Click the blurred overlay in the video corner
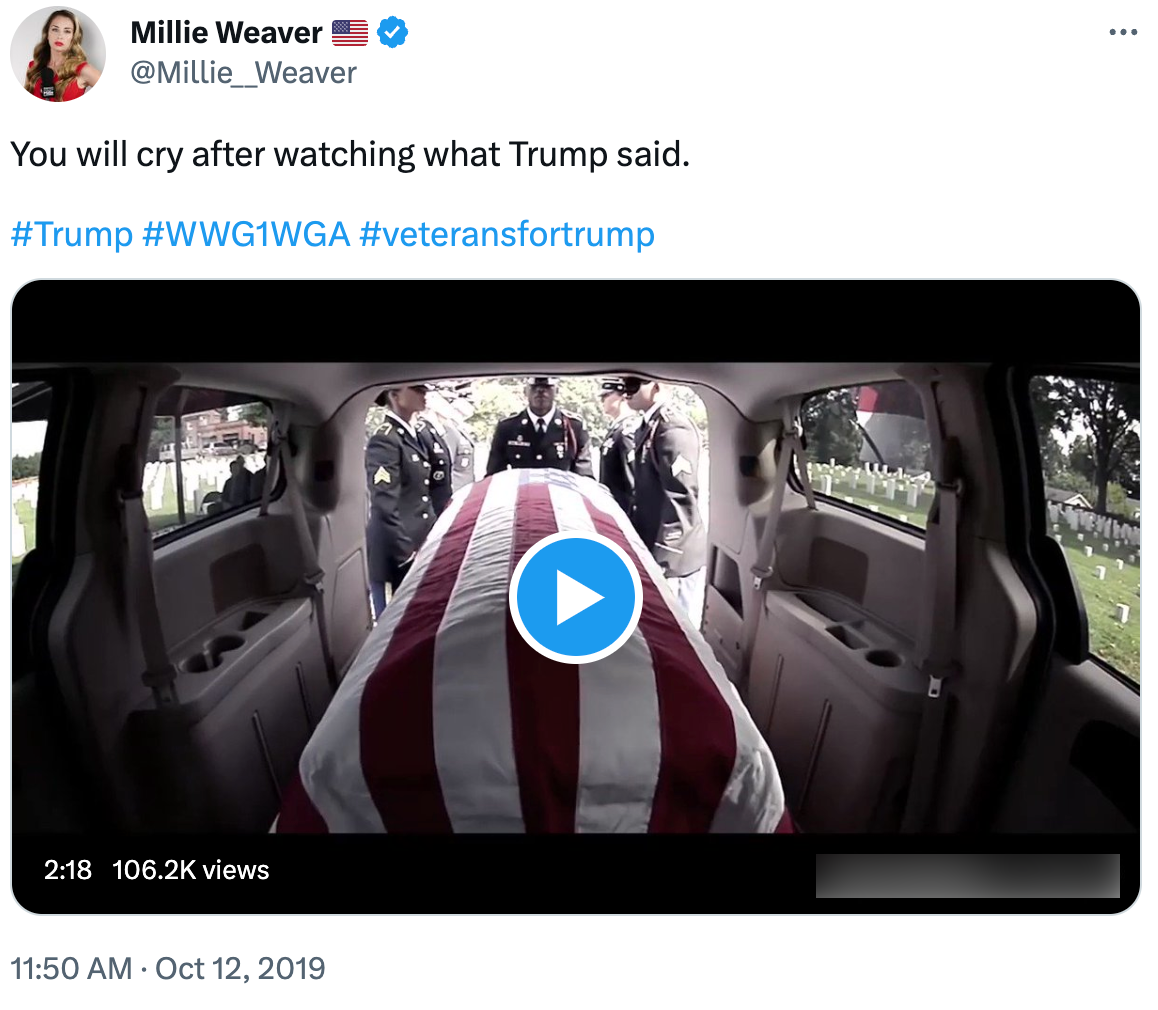This screenshot has height=1010, width=1158. click(x=966, y=874)
